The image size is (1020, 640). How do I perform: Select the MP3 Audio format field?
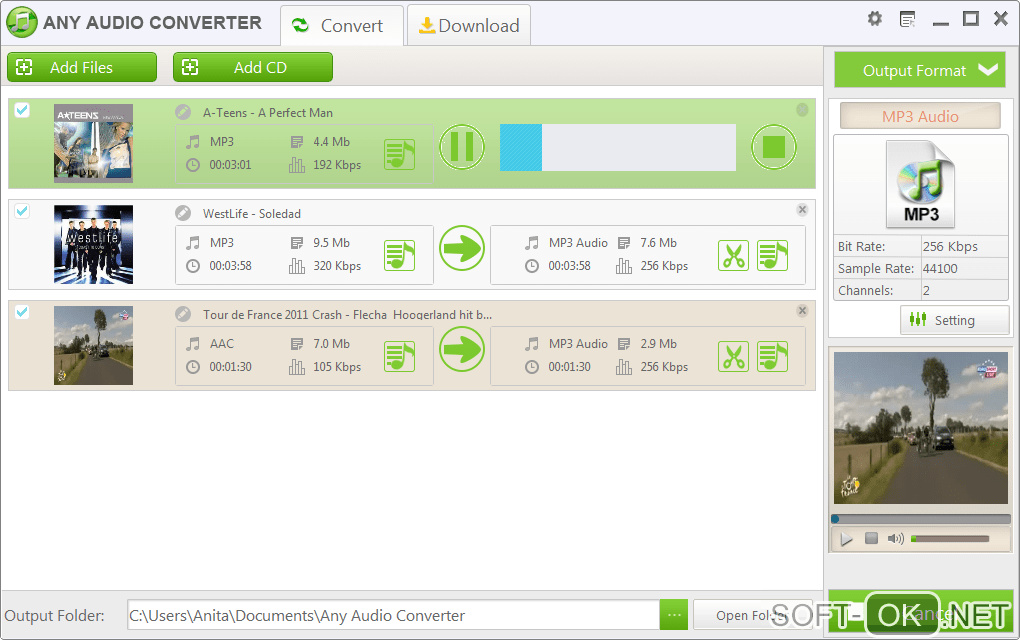click(x=920, y=116)
